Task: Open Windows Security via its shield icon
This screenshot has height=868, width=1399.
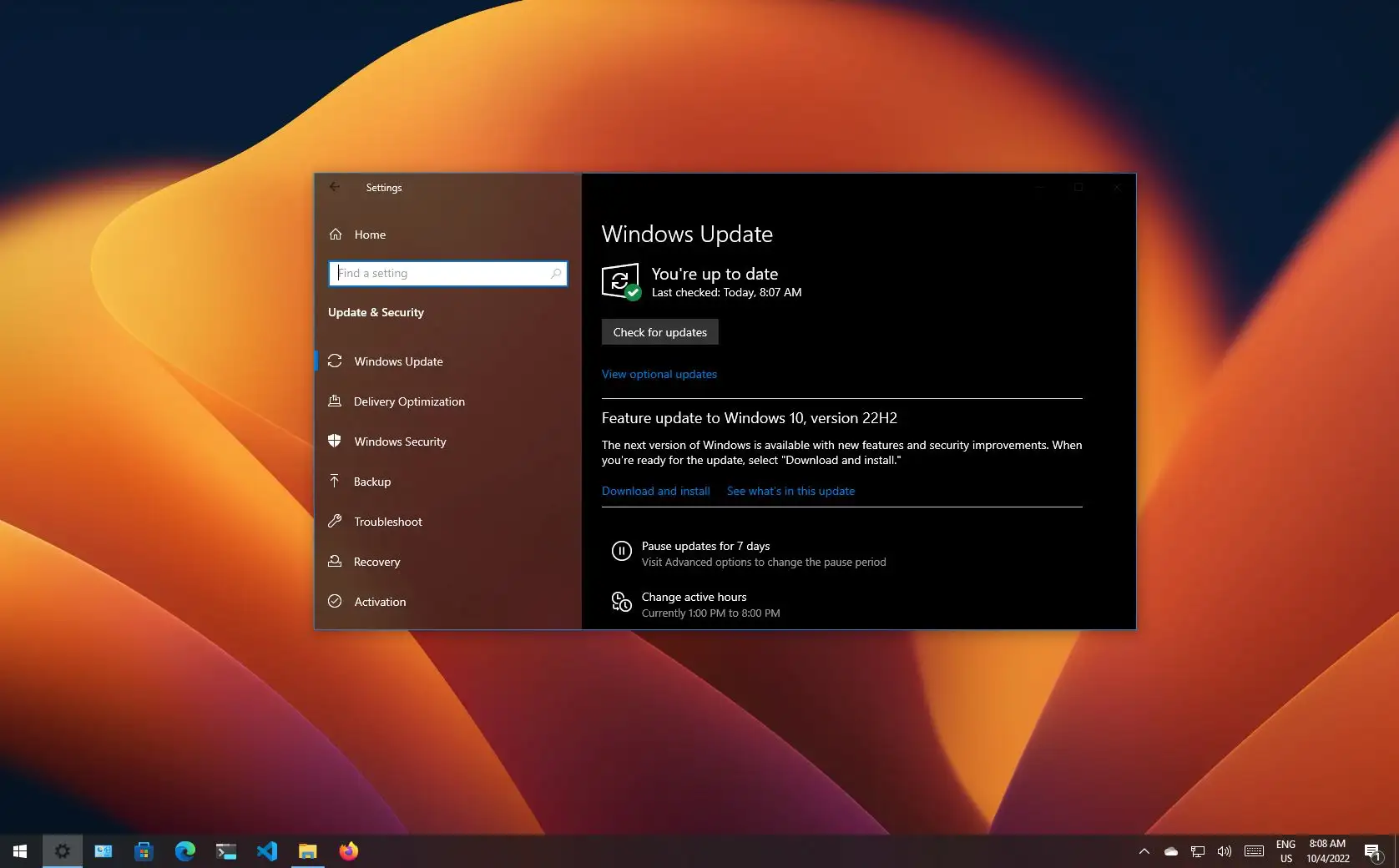Action: pyautogui.click(x=335, y=442)
